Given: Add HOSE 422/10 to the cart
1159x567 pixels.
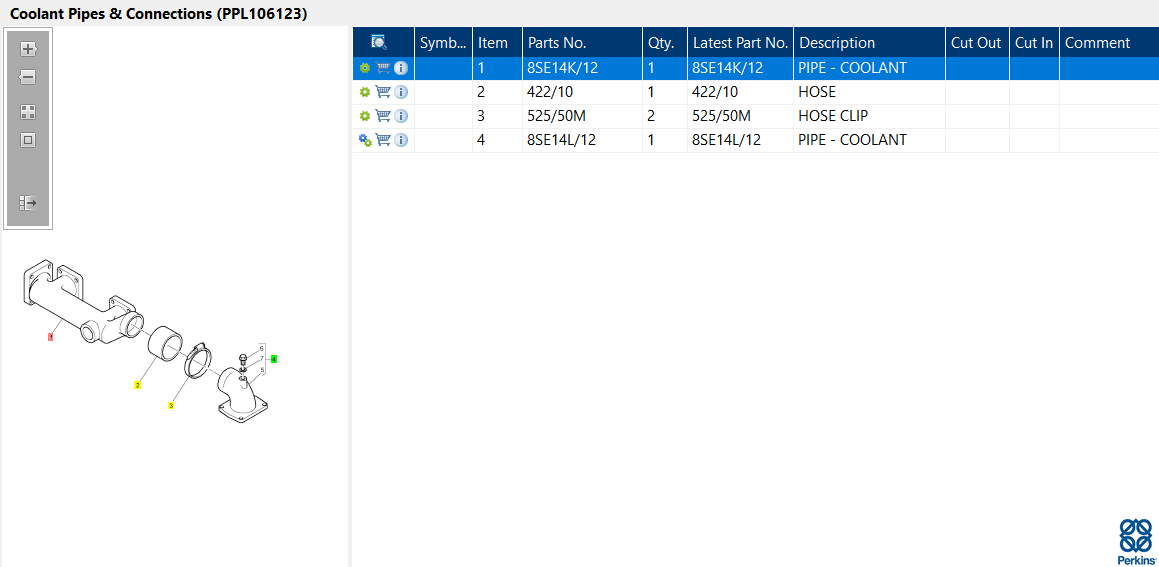Looking at the screenshot, I should pyautogui.click(x=383, y=92).
